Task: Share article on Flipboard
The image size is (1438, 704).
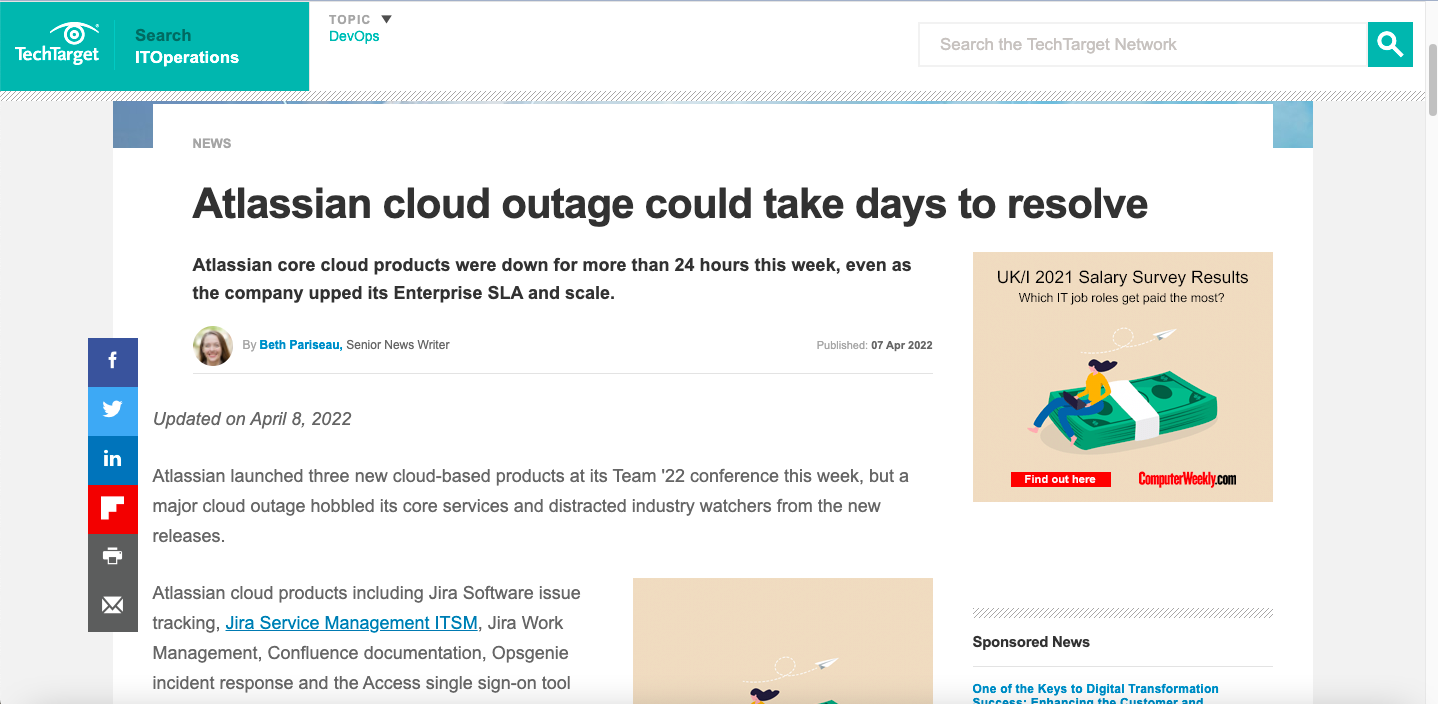Action: click(112, 508)
